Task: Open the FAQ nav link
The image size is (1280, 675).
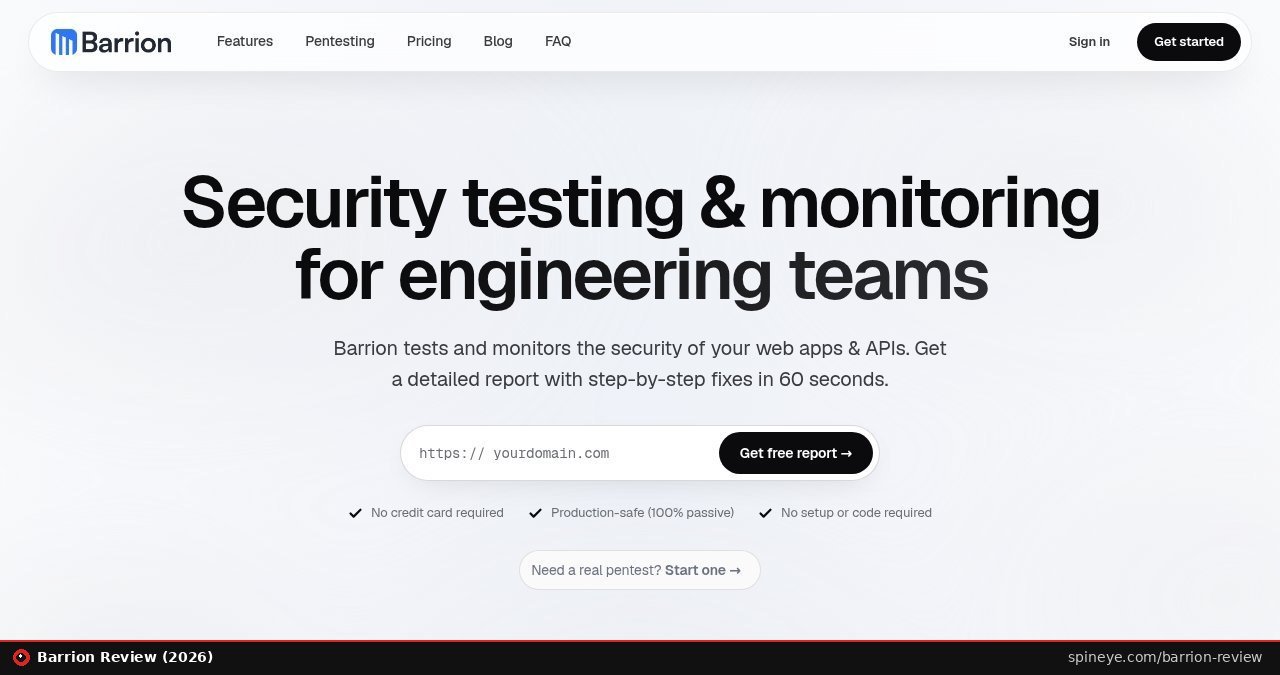Action: pos(558,41)
